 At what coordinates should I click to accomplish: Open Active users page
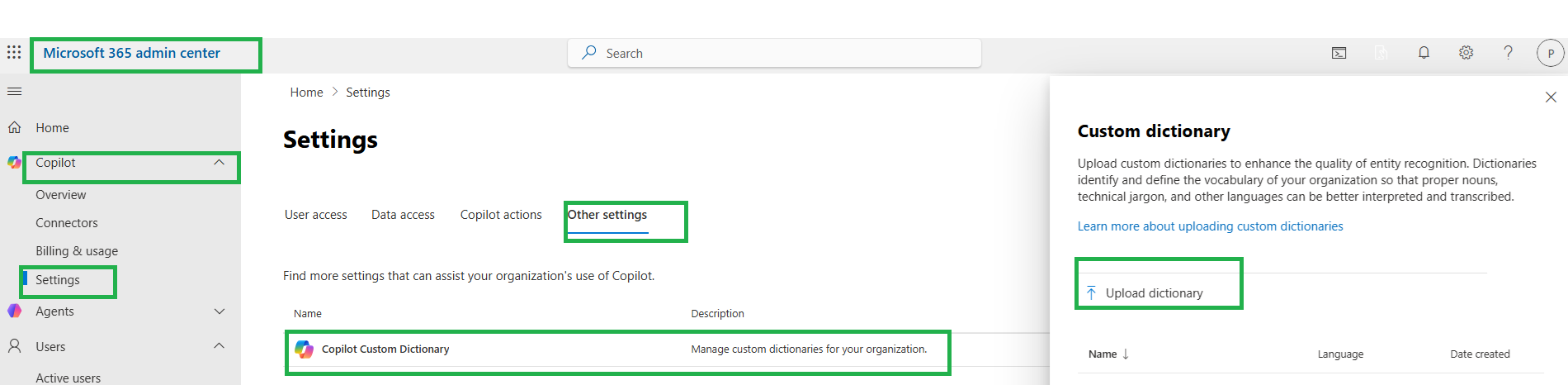[x=68, y=378]
